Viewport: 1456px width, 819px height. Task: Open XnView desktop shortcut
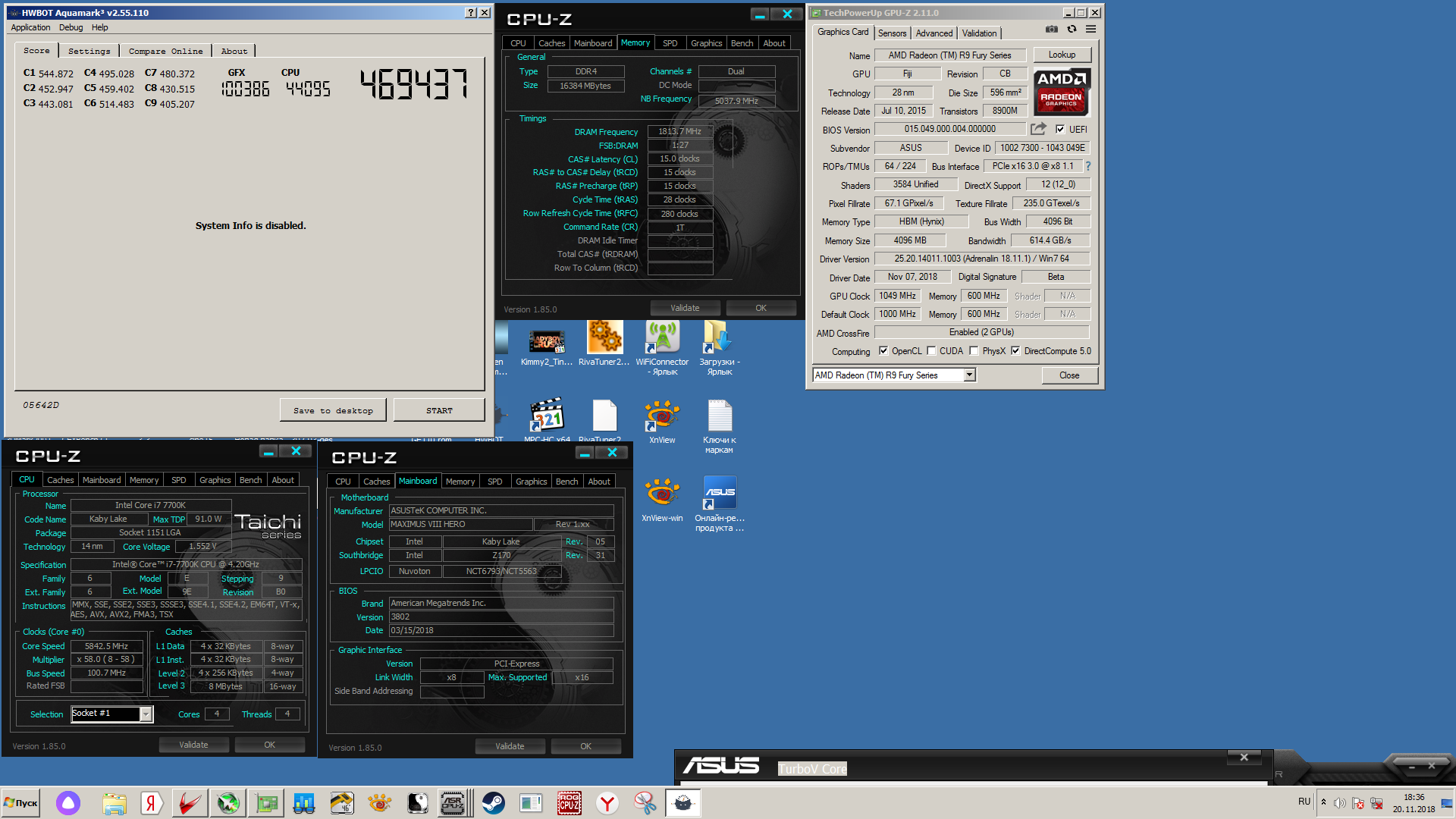coord(662,421)
